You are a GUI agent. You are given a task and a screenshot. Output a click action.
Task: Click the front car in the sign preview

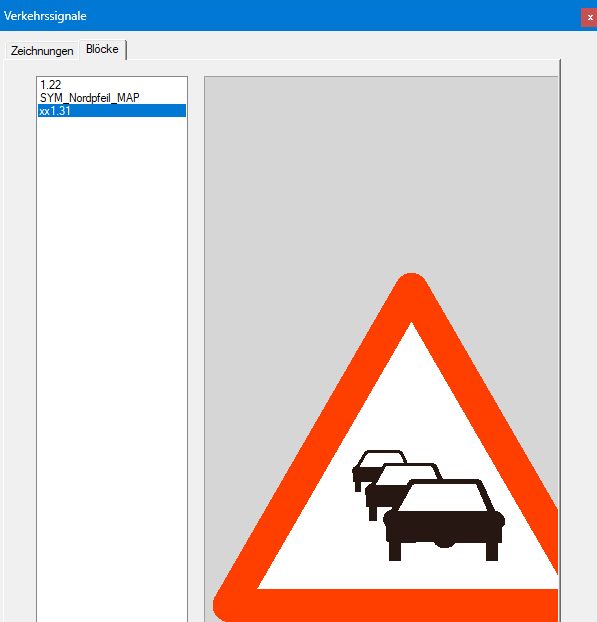tap(444, 520)
